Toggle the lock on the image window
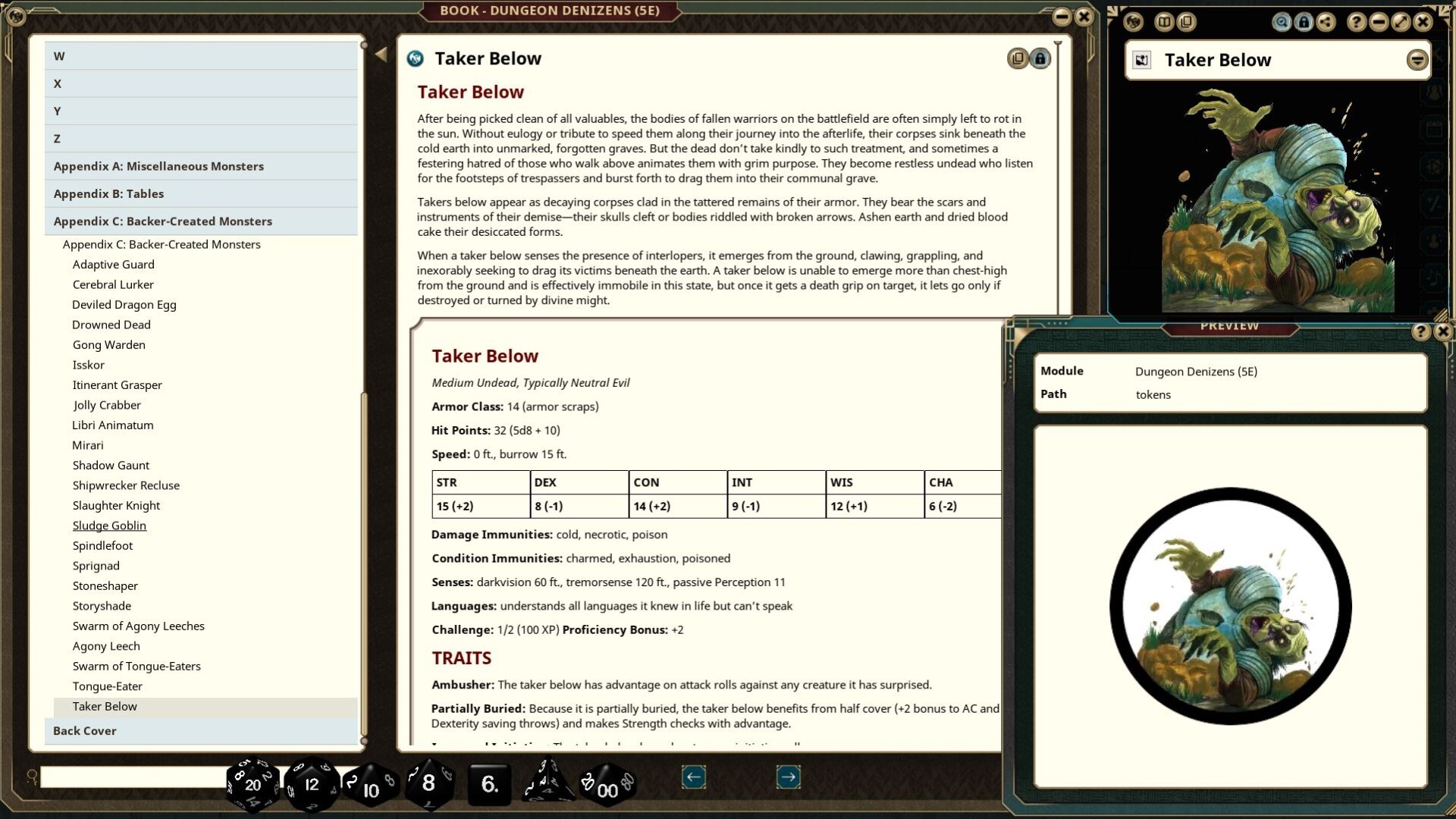This screenshot has width=1456, height=819. coord(1304,22)
